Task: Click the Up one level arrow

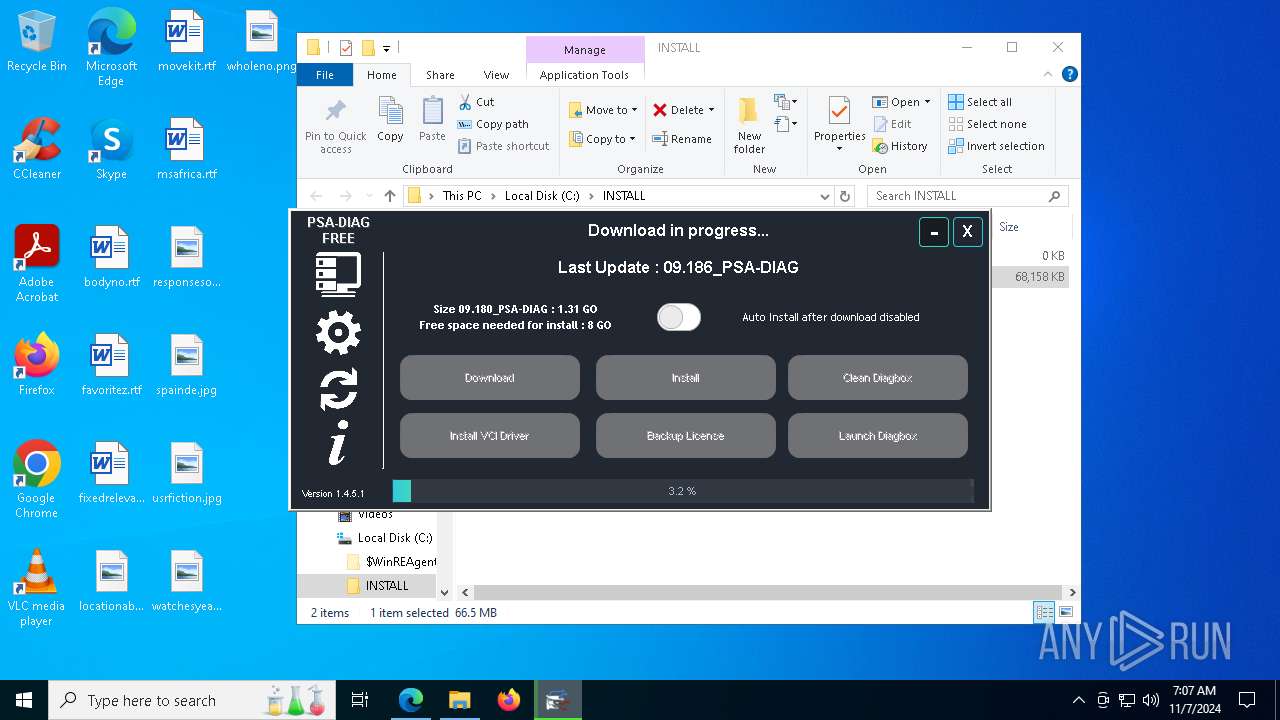Action: coord(390,196)
